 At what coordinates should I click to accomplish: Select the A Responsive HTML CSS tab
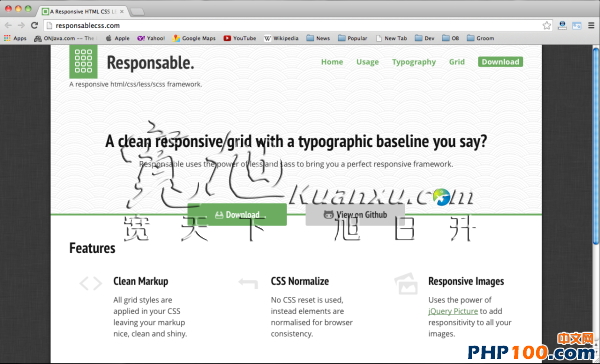82,11
